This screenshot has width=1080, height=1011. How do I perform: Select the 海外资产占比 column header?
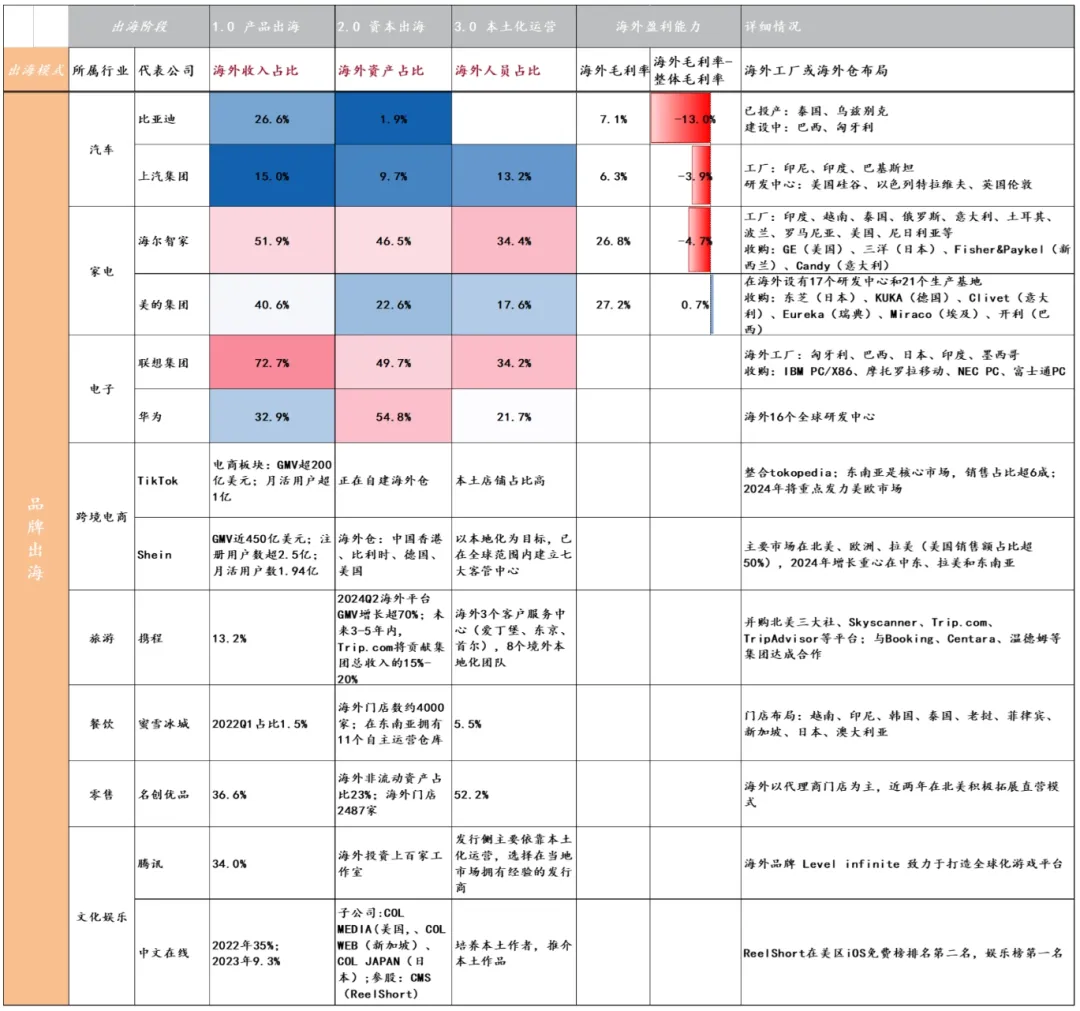[393, 70]
